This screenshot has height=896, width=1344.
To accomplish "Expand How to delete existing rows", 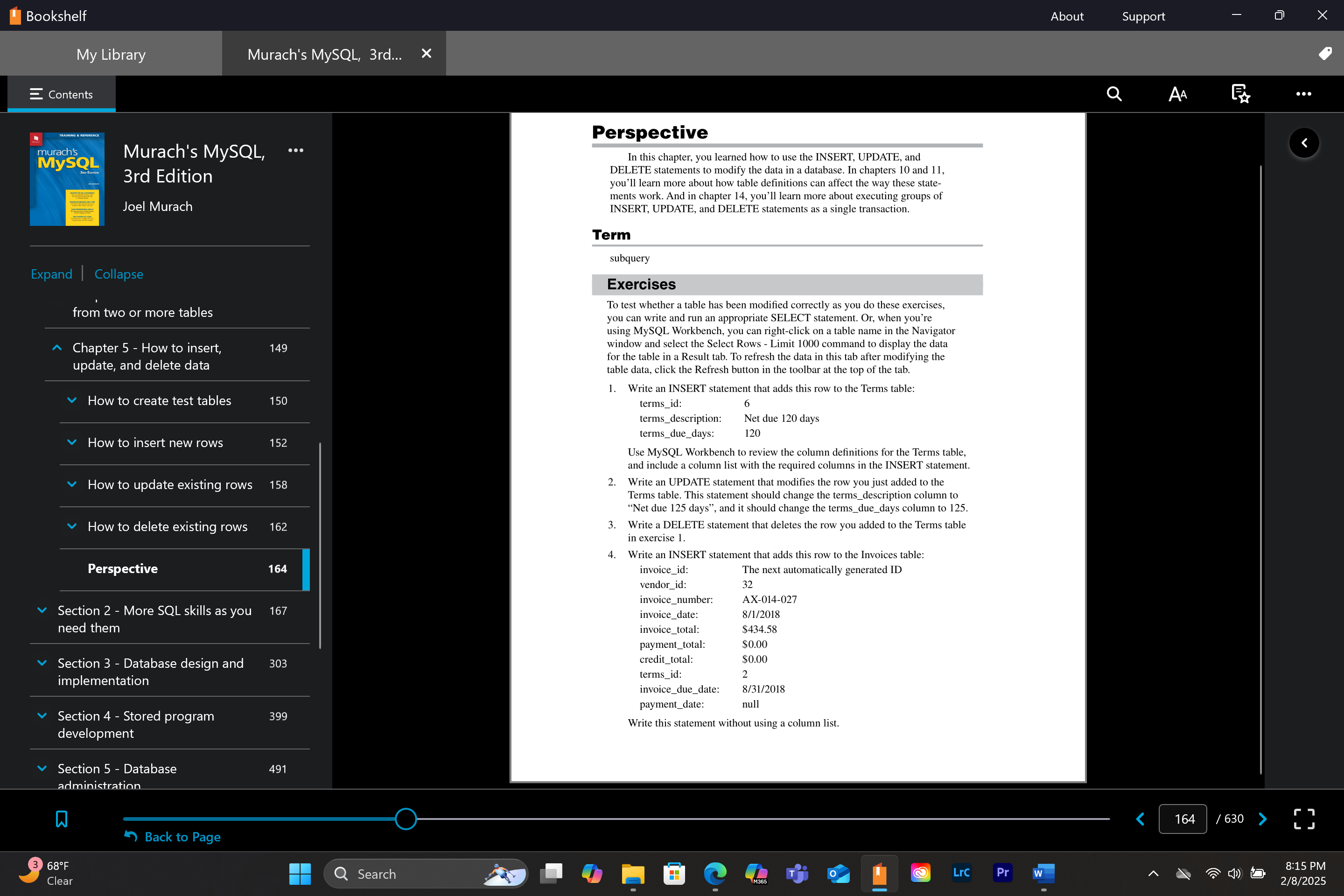I will [72, 526].
